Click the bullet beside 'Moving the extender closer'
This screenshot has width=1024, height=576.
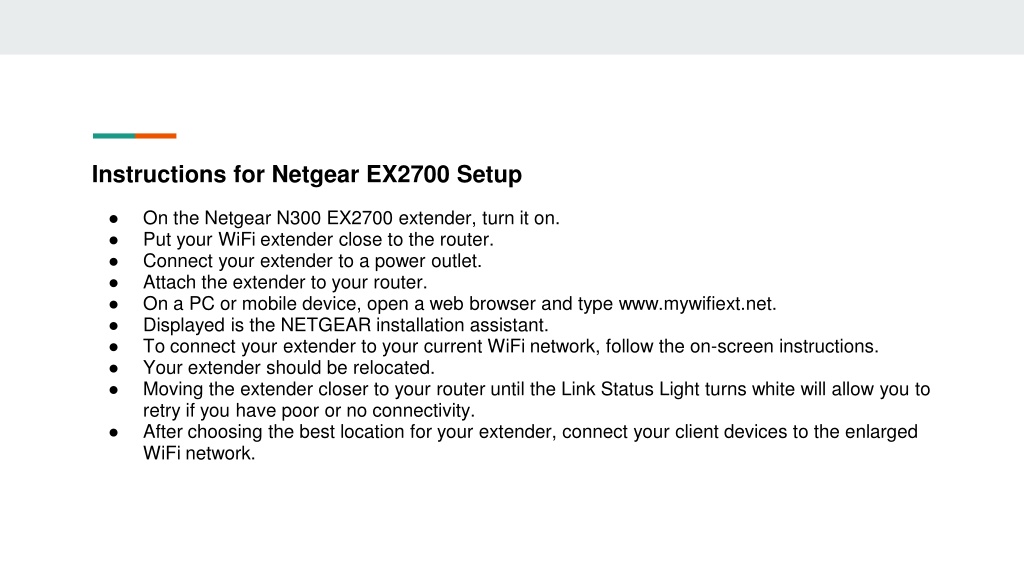pos(114,391)
